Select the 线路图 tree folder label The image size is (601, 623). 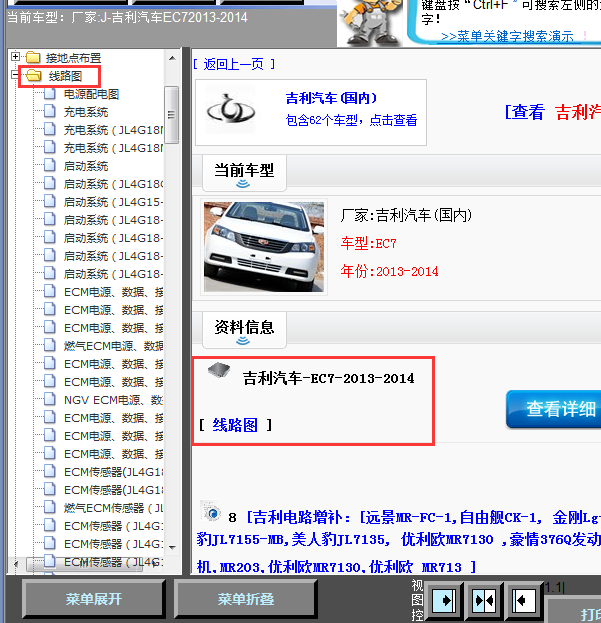pyautogui.click(x=66, y=76)
